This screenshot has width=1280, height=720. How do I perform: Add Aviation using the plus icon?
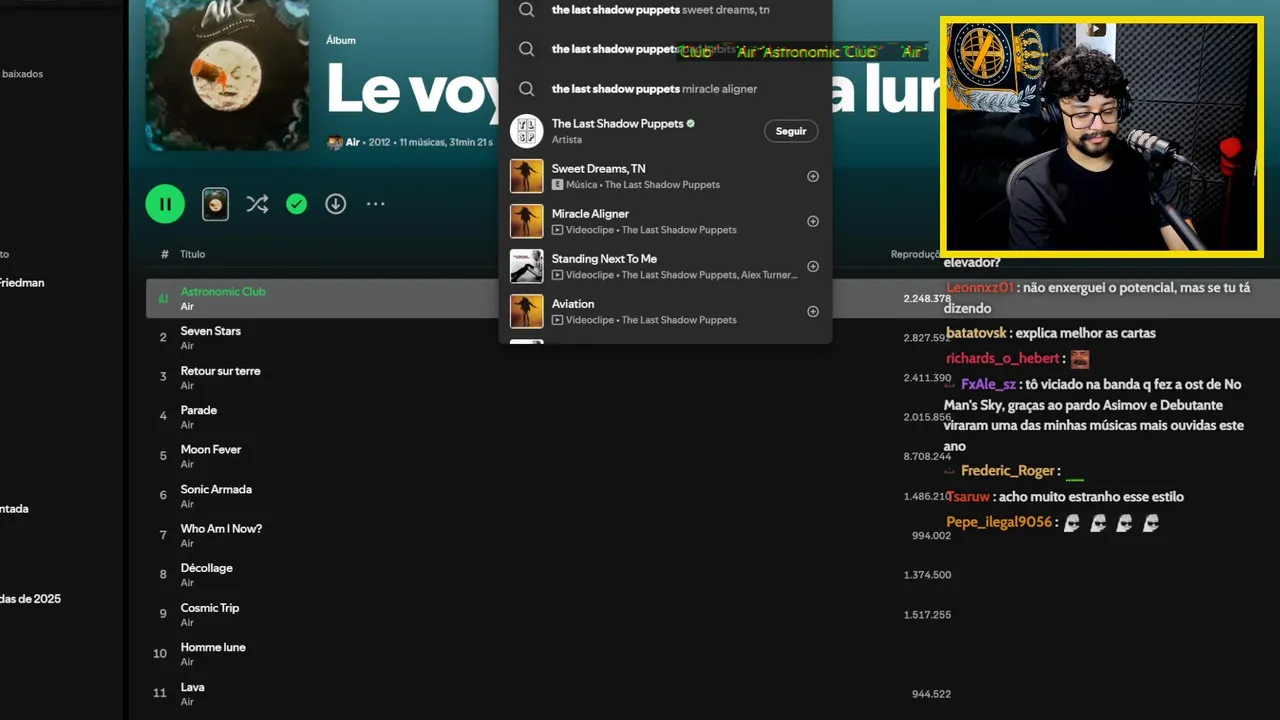click(x=813, y=311)
